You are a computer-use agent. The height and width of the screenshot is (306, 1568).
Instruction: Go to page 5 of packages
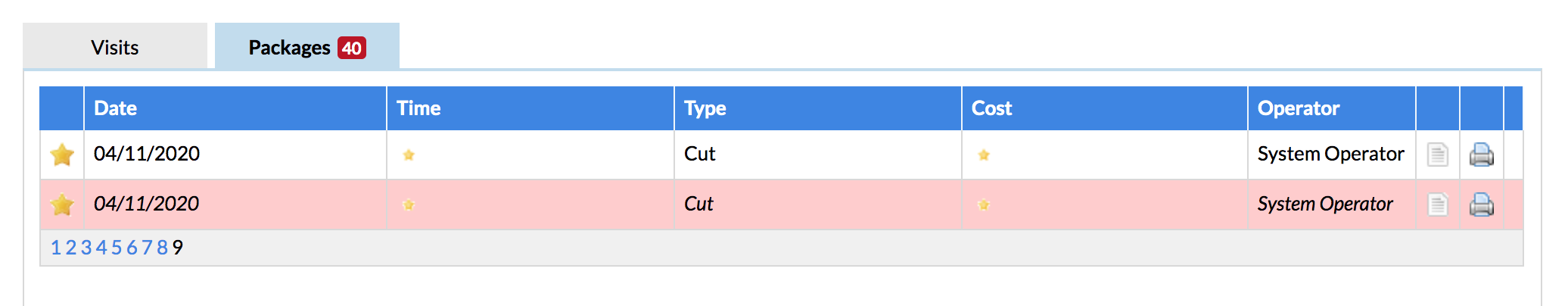tap(117, 248)
